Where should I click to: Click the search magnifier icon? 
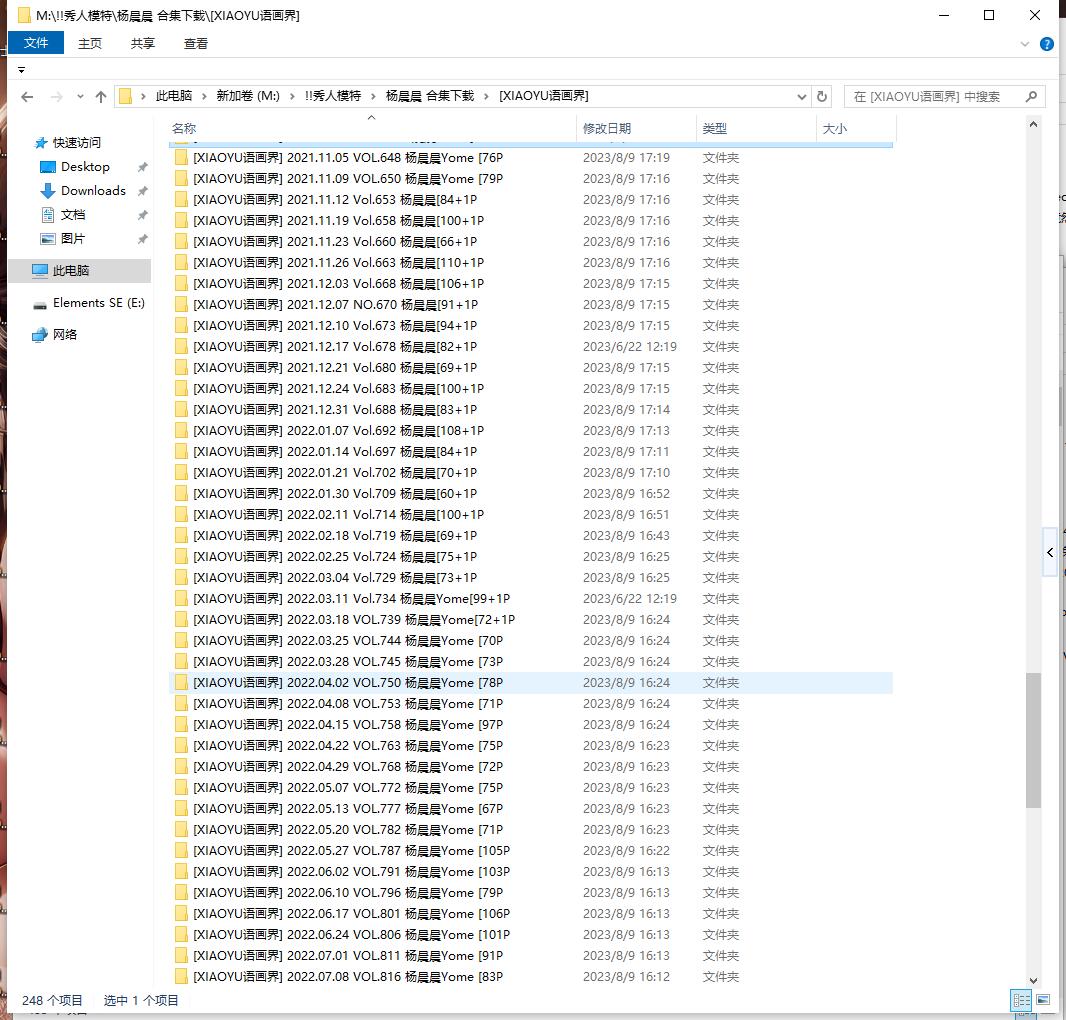click(1031, 97)
